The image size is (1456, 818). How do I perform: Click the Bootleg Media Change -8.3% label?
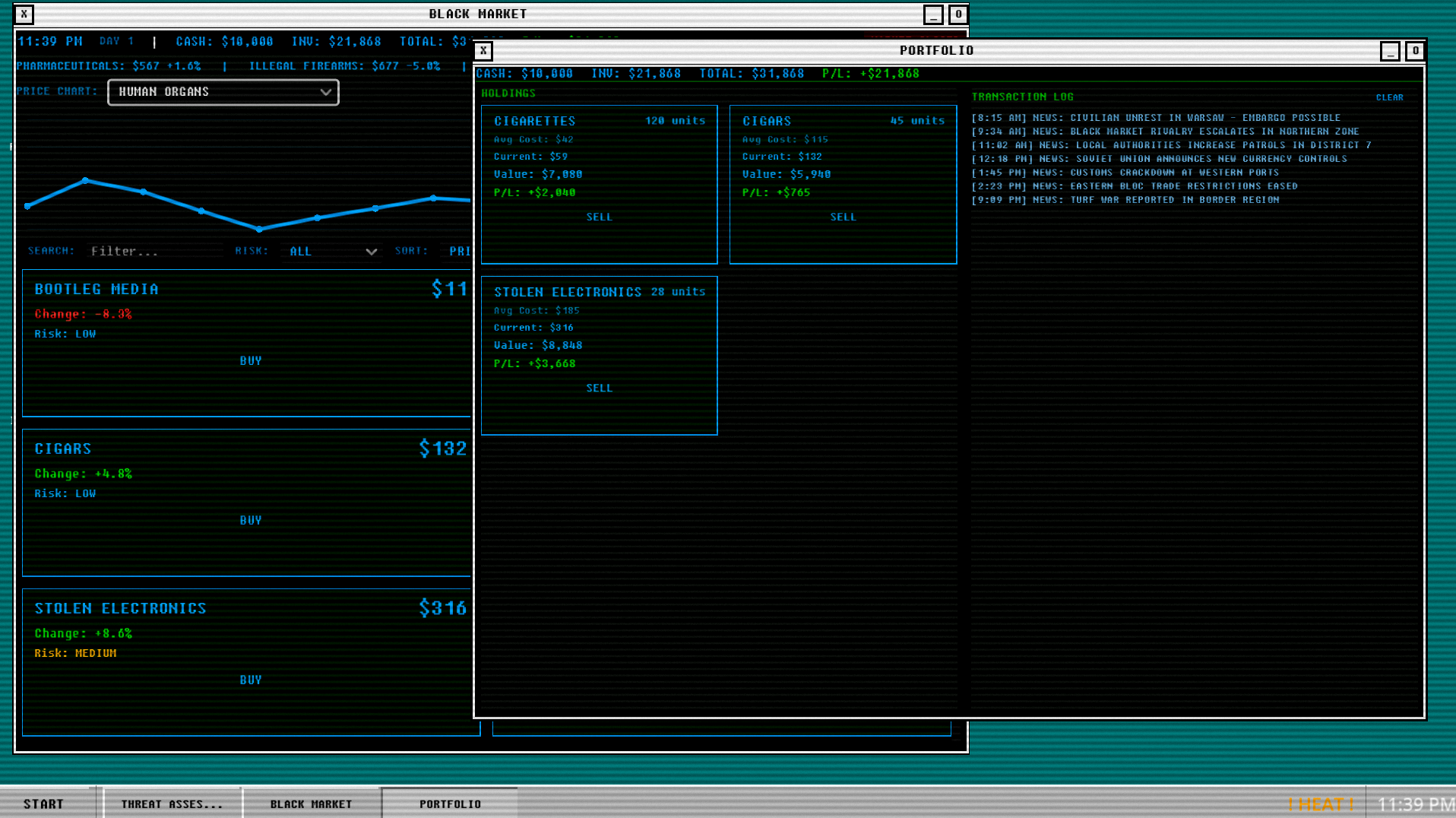[83, 314]
